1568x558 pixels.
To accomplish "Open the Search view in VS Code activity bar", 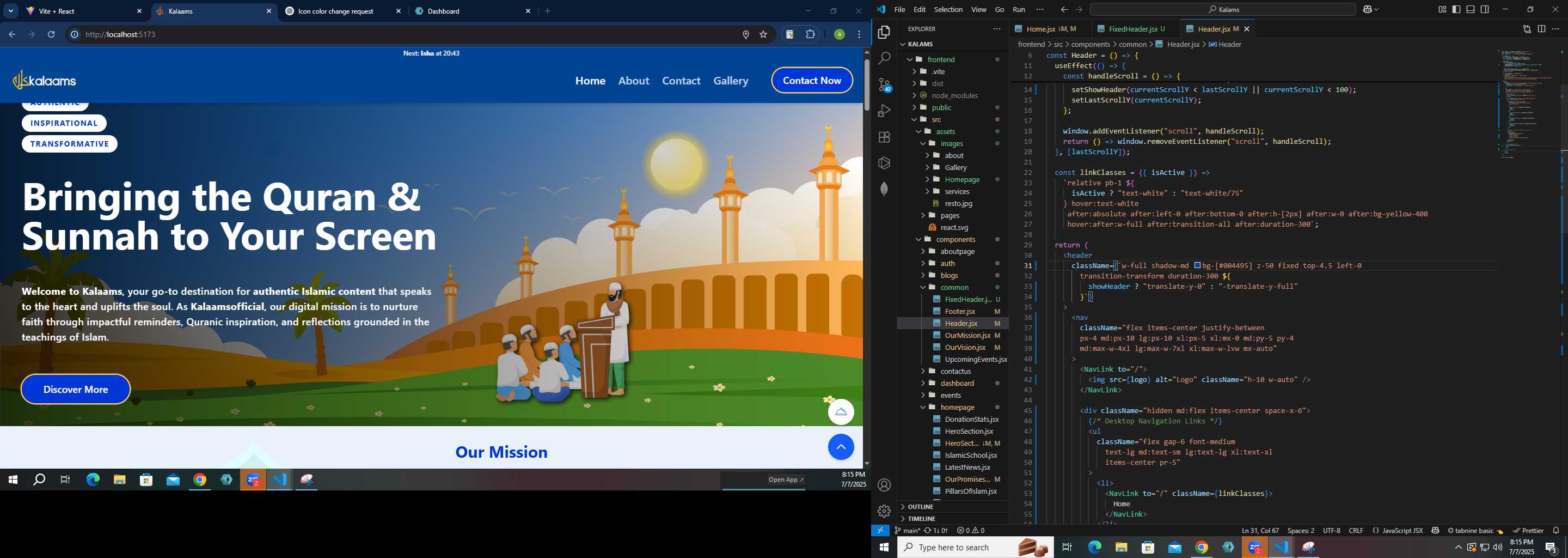I will (x=884, y=58).
